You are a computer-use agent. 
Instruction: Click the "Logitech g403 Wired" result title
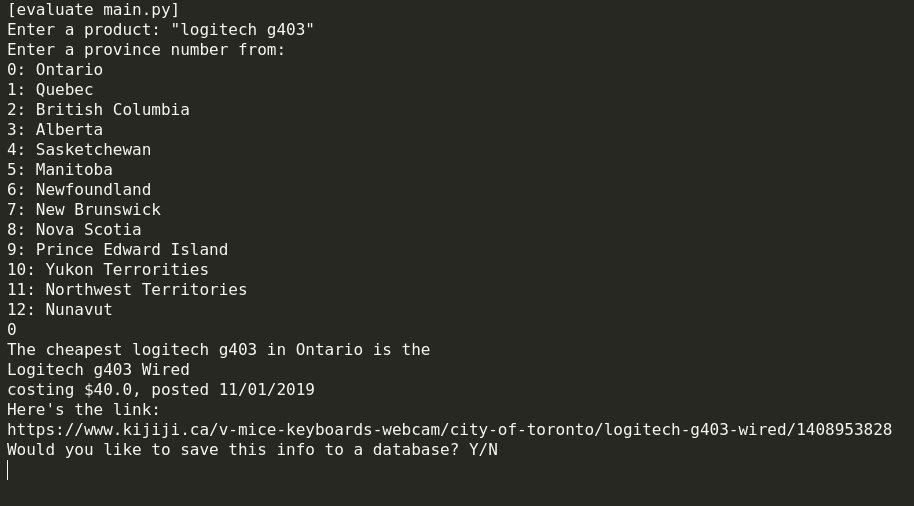coord(98,370)
